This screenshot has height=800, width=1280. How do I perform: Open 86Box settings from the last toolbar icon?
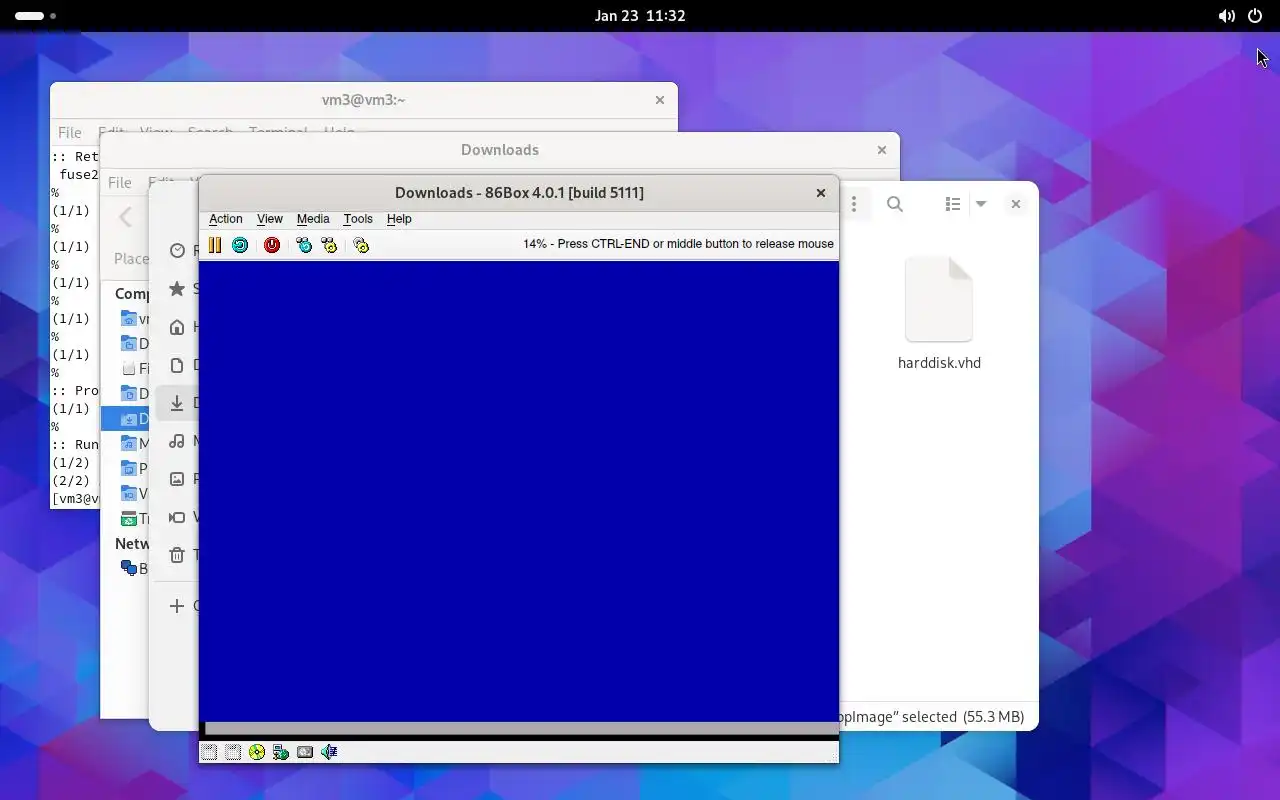click(x=361, y=245)
